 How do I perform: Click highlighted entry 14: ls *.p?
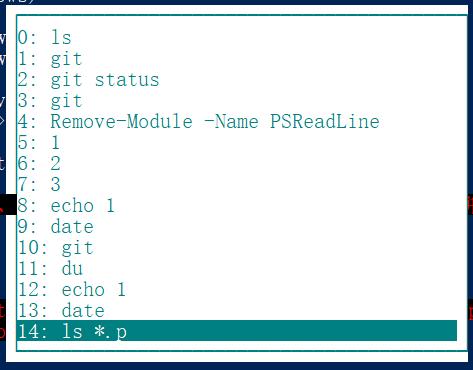237,331
